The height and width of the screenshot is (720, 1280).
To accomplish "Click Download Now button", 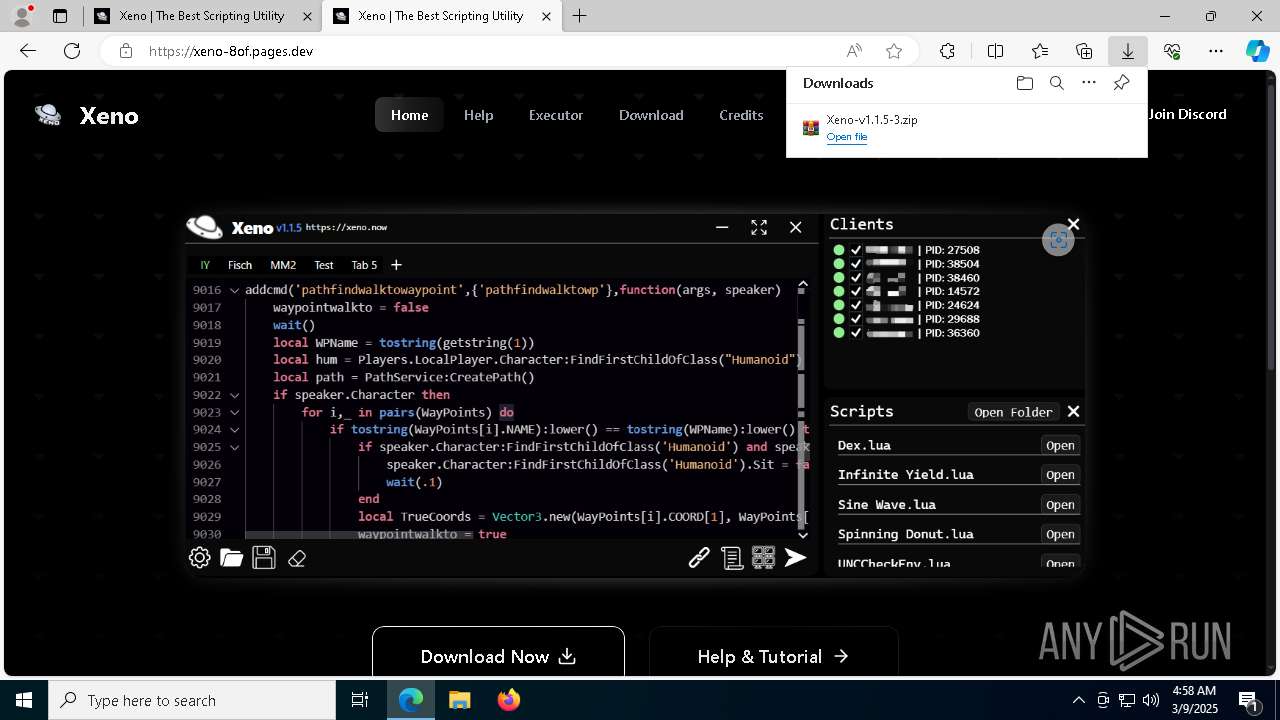I will click(x=498, y=656).
